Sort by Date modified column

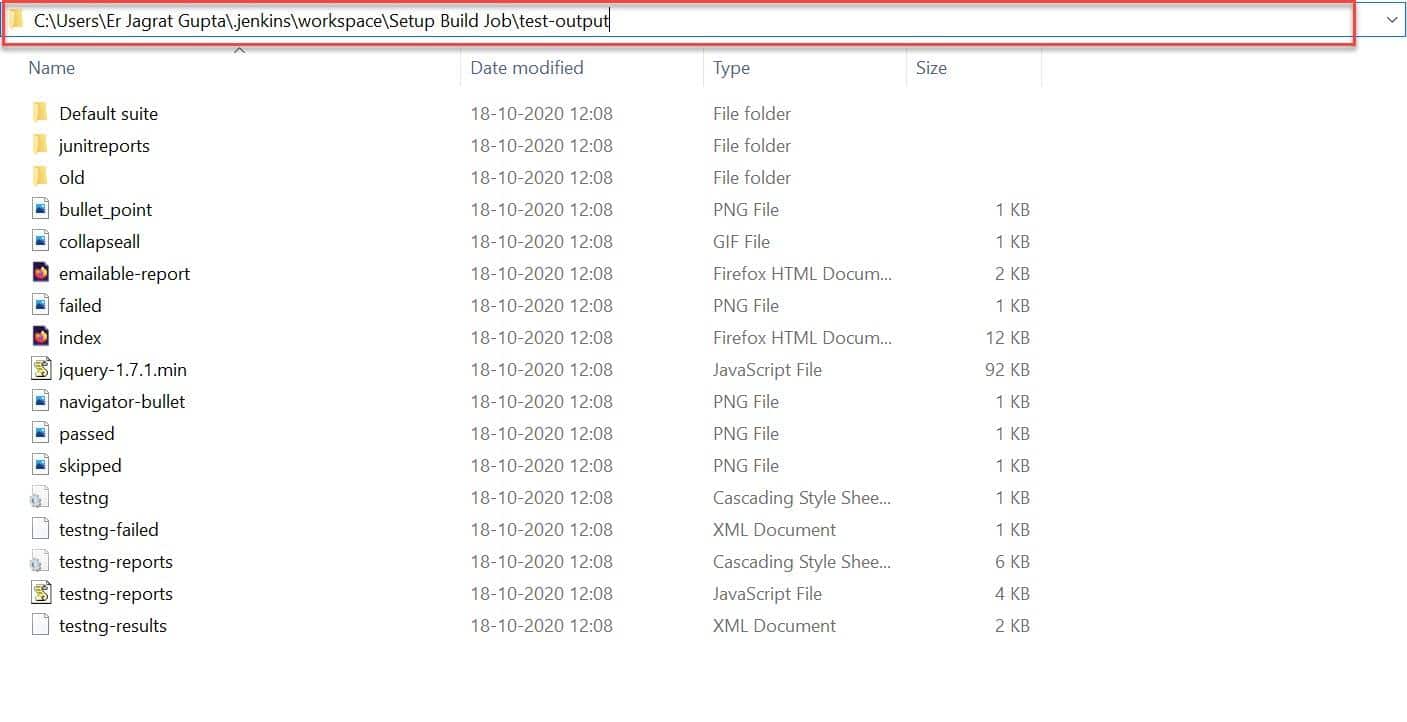pyautogui.click(x=527, y=68)
